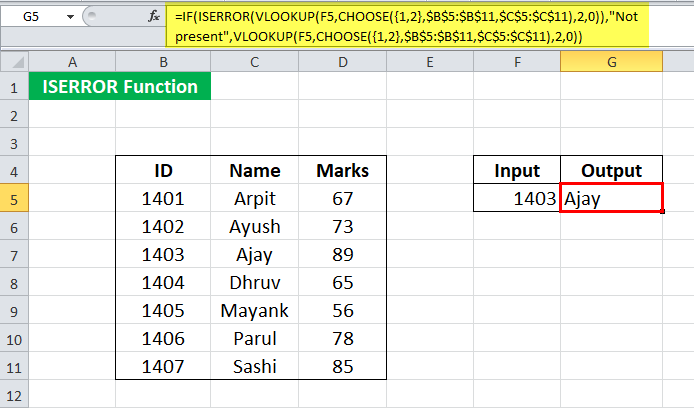Viewport: 694px width, 408px height.
Task: Click the fill handle of cell G5
Action: point(662,212)
